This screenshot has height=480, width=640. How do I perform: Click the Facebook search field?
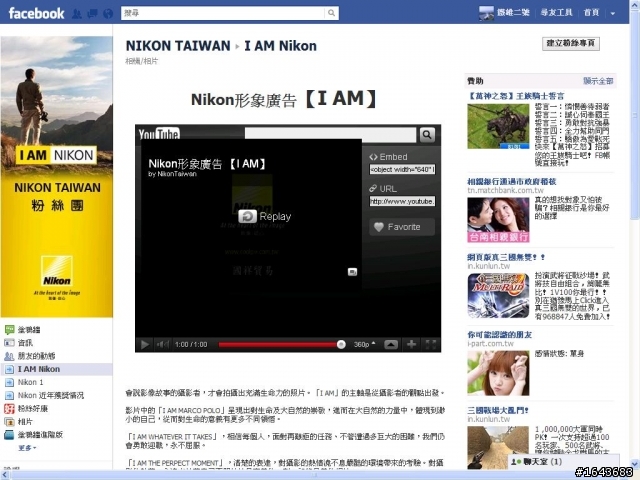(223, 13)
